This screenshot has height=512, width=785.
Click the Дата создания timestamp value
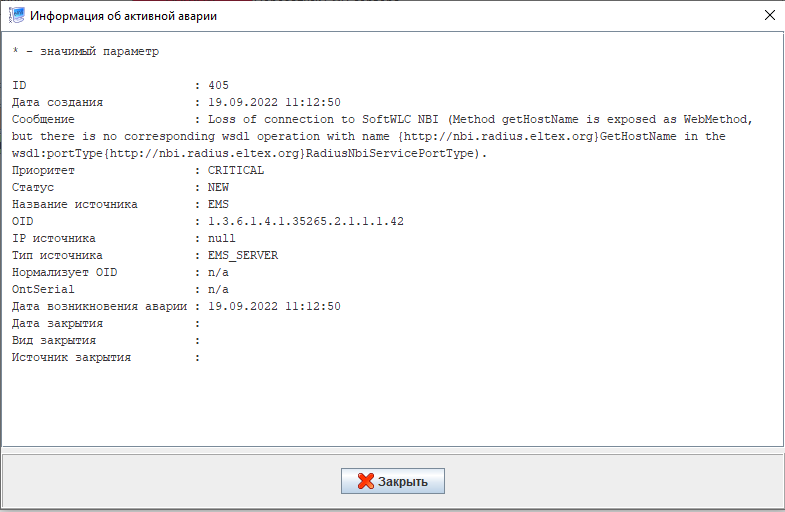click(274, 102)
